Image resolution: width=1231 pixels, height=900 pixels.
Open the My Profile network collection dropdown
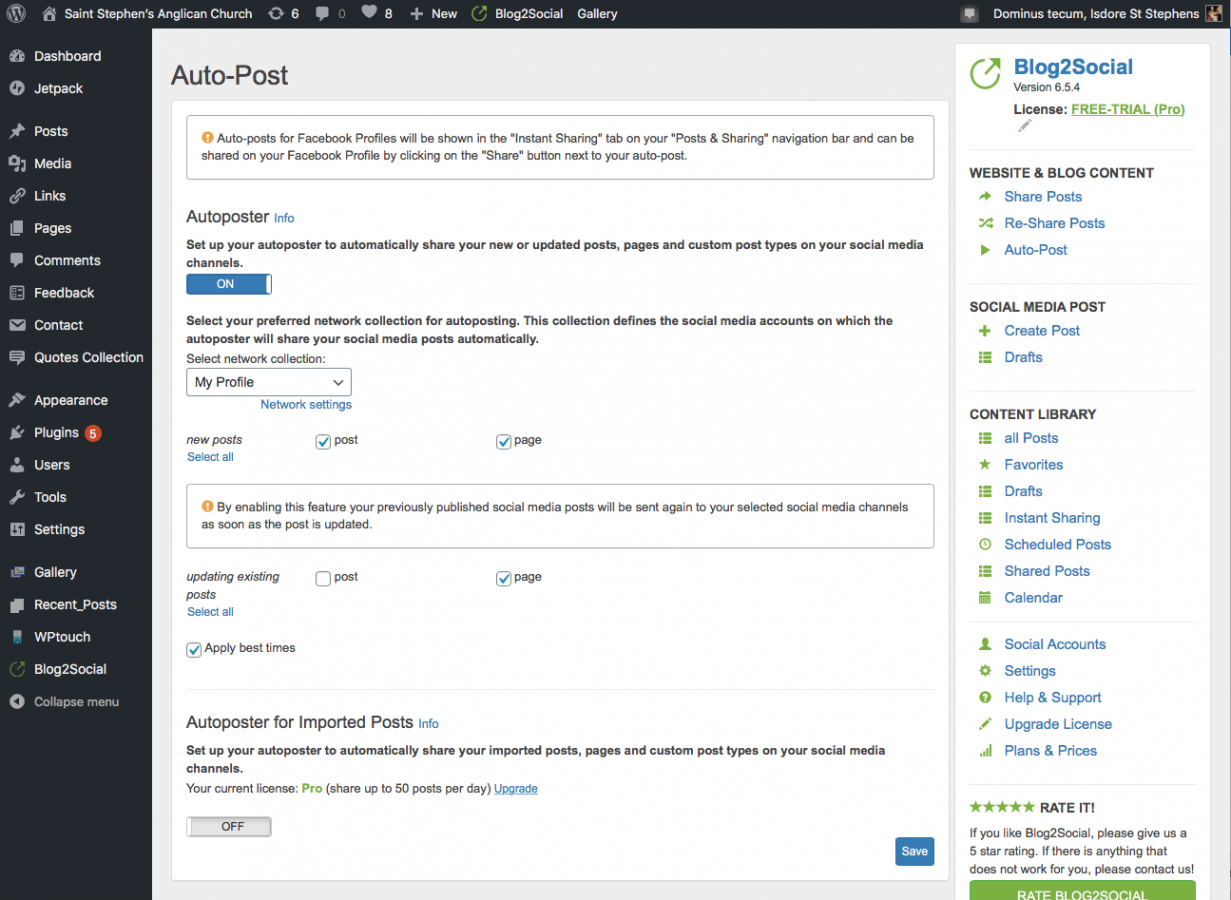268,382
